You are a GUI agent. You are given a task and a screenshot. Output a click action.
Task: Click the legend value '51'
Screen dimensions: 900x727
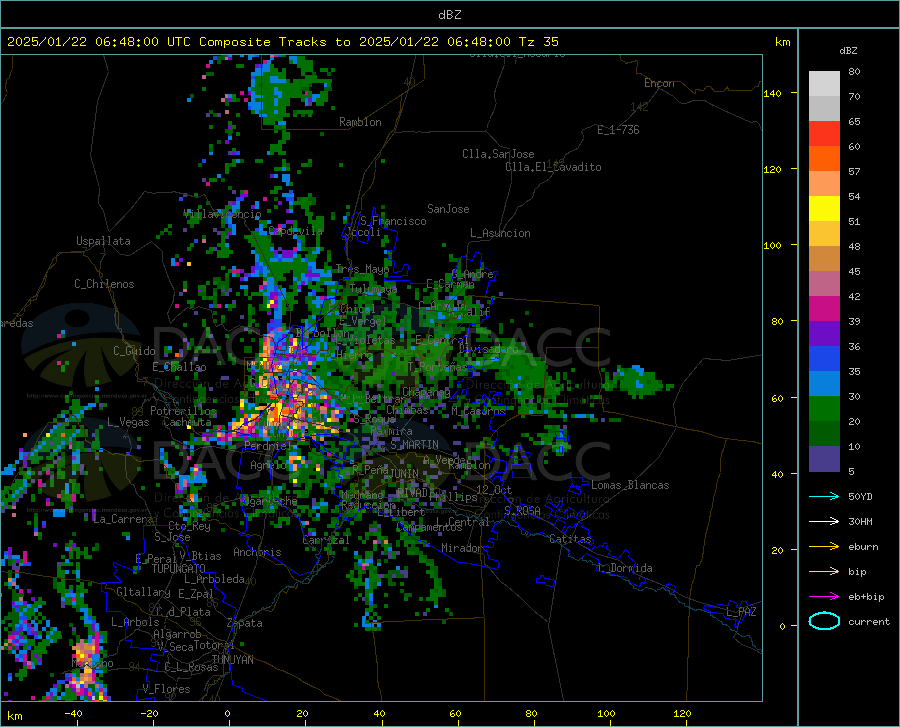click(x=854, y=221)
